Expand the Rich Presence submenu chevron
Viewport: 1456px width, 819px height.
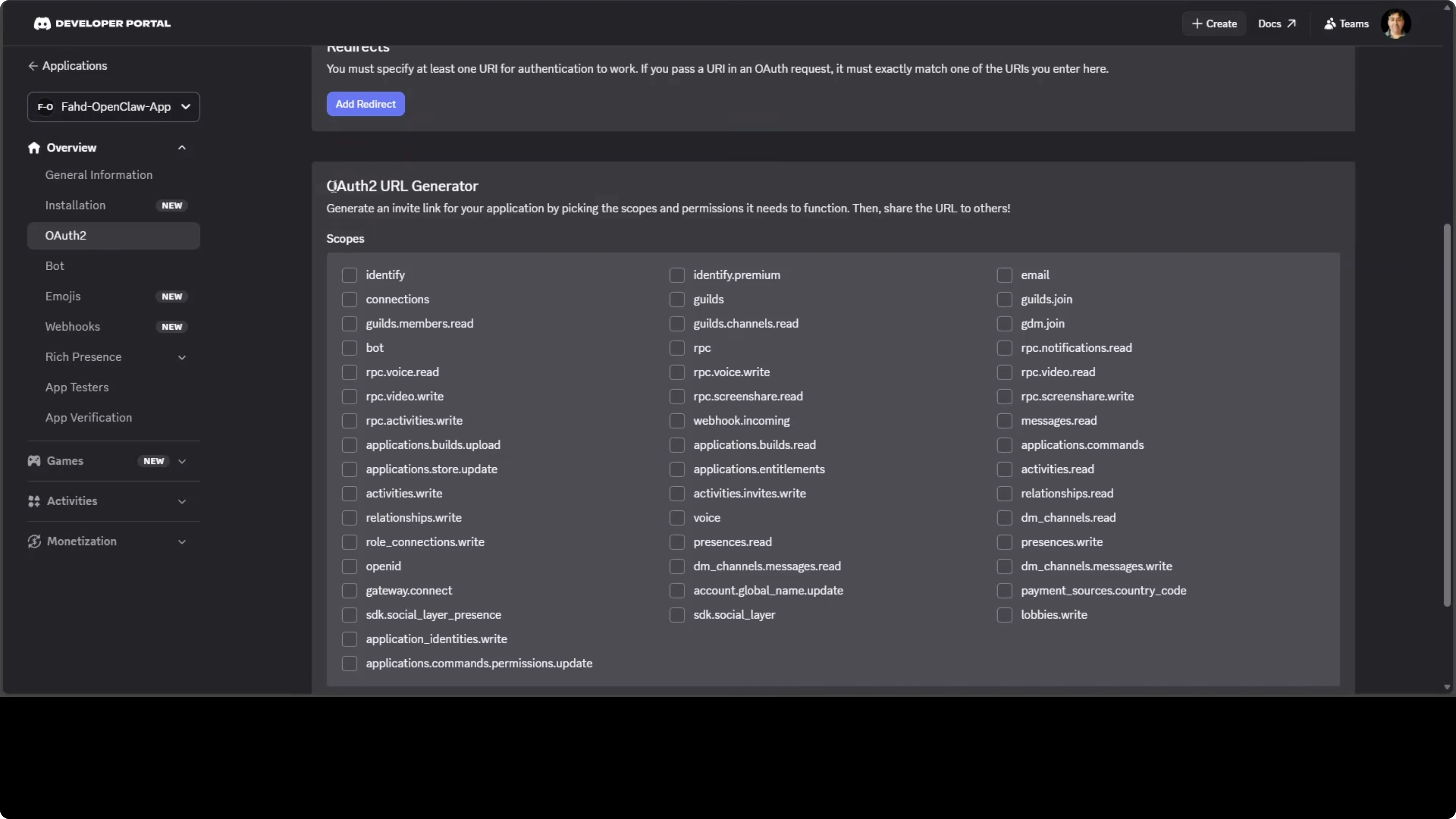tap(182, 357)
